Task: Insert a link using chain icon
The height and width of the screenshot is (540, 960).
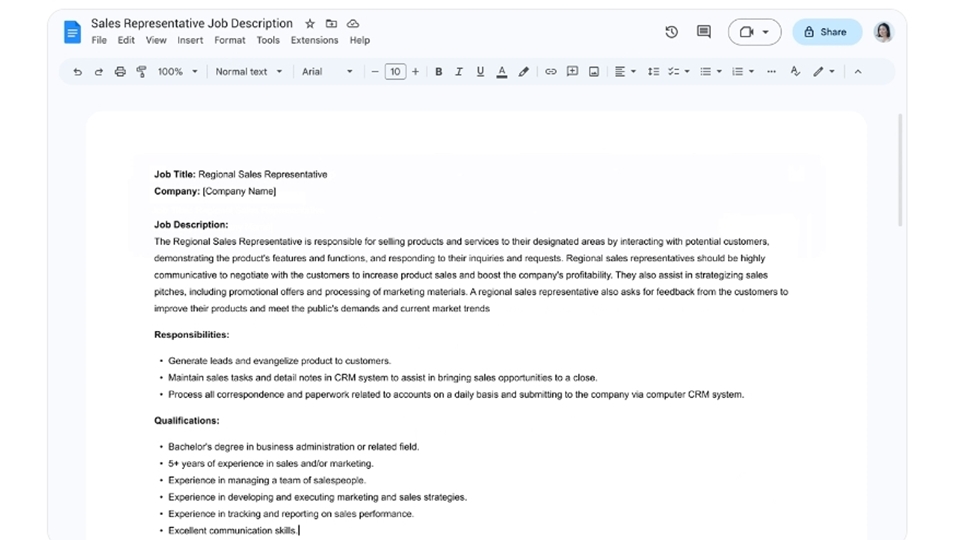Action: (550, 72)
